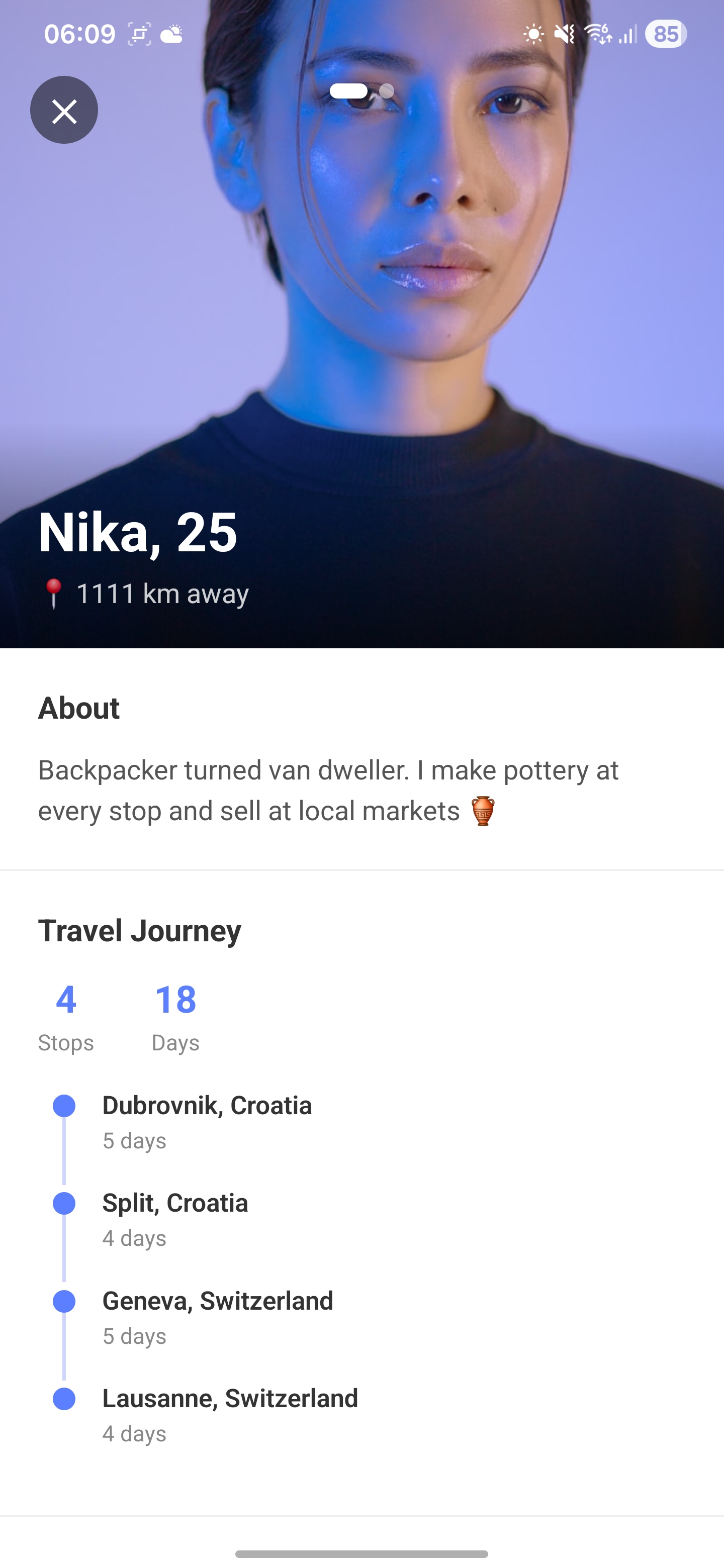Tap the muted sound status icon
The image size is (724, 1568).
565,34
